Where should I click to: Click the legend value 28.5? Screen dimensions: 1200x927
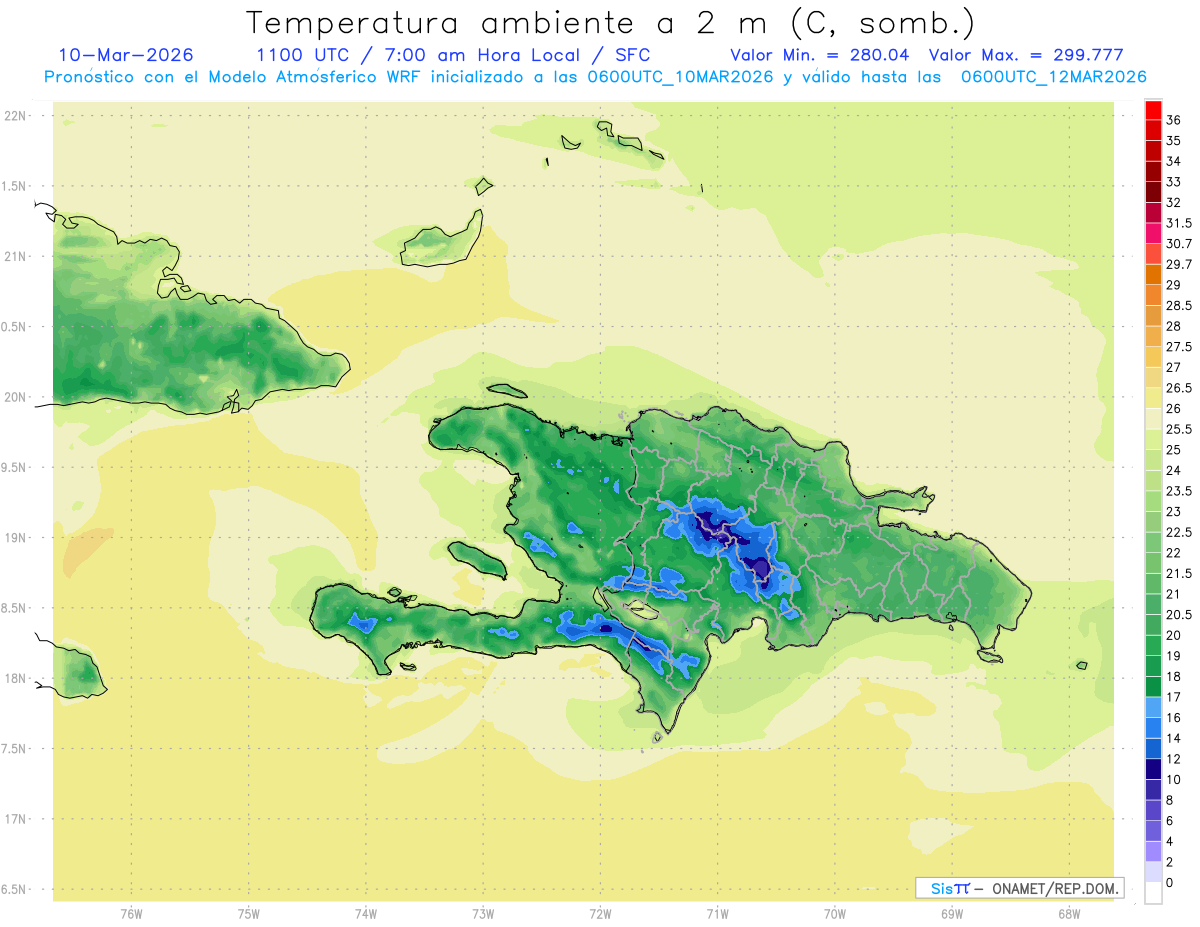[x=1179, y=306]
